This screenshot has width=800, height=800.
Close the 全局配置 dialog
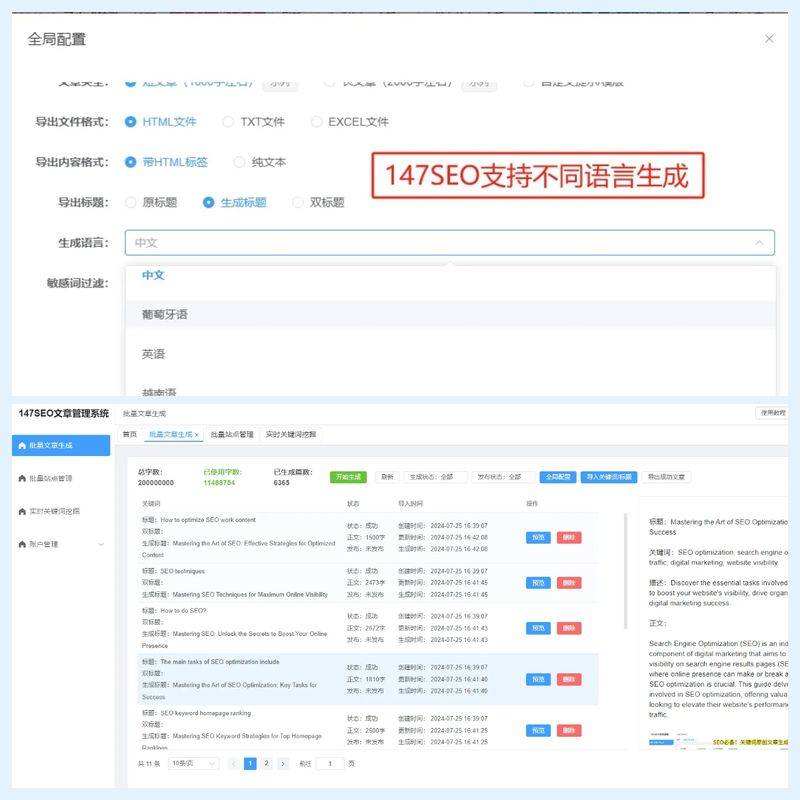[769, 38]
